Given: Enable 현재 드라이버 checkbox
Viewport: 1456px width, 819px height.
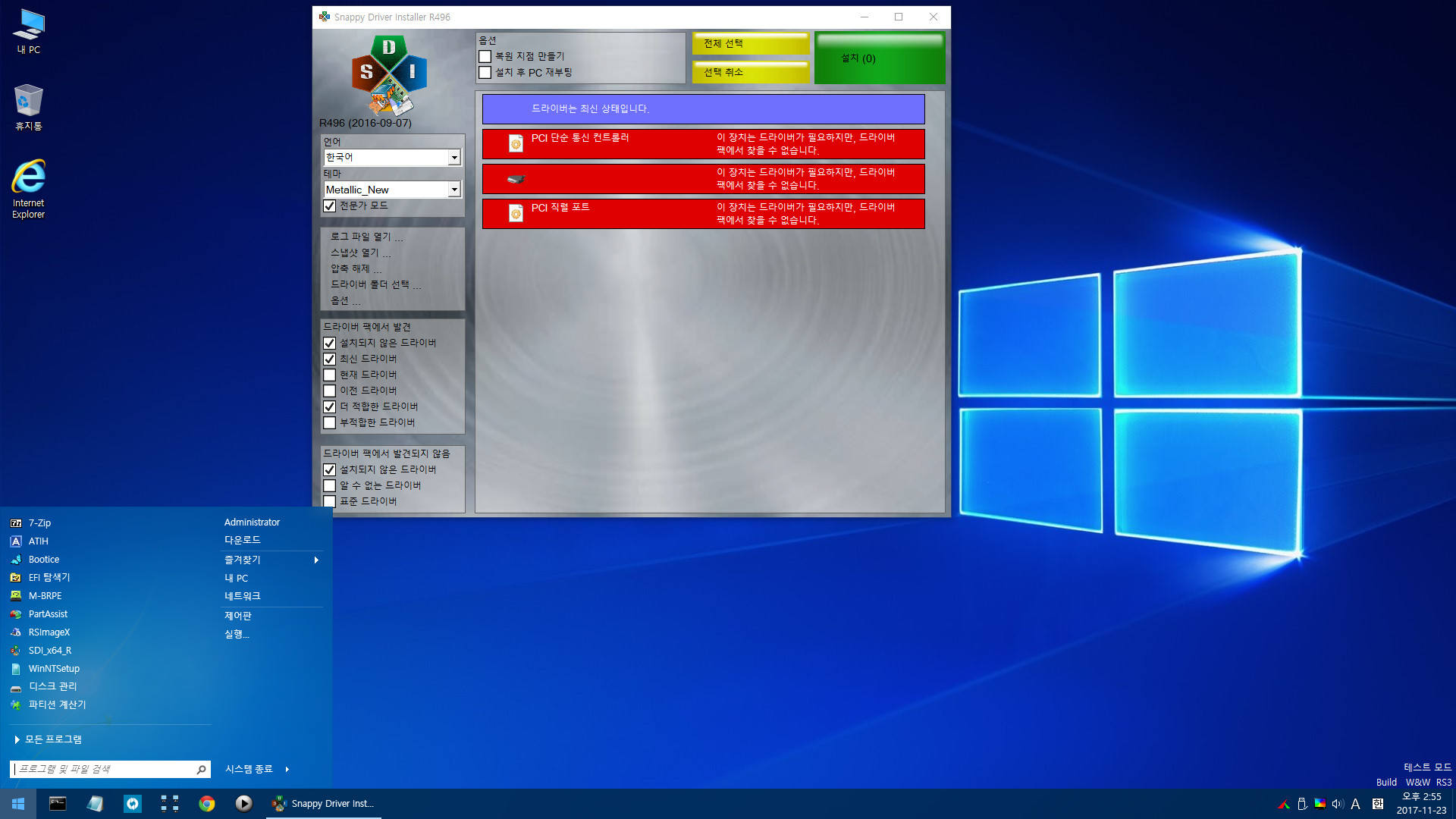Looking at the screenshot, I should click(x=330, y=375).
